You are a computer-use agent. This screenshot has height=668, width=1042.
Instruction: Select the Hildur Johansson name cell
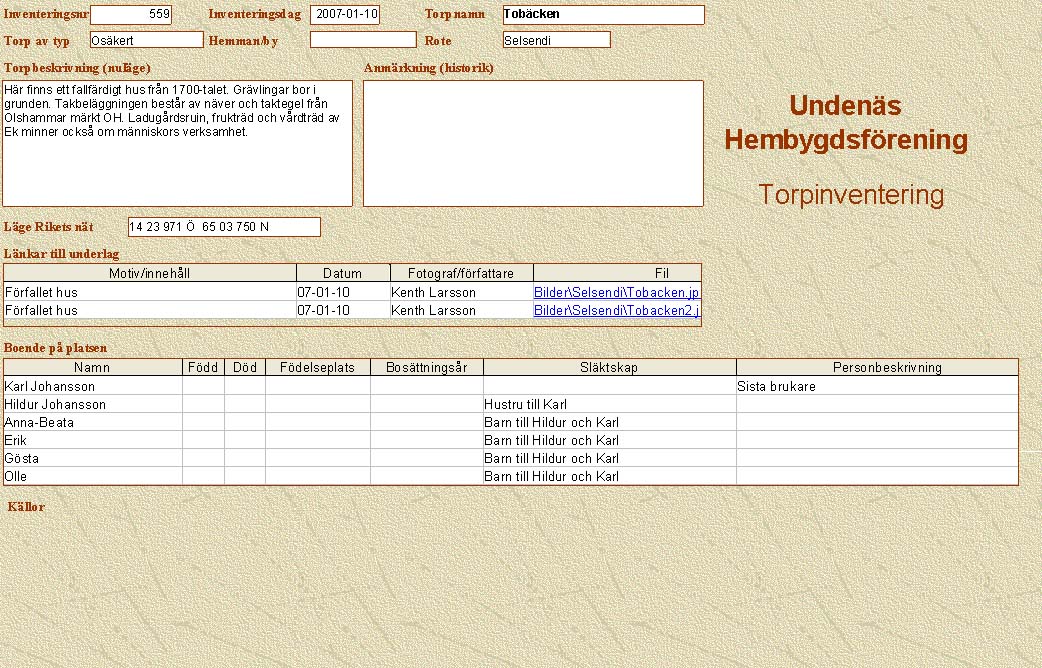tap(93, 404)
